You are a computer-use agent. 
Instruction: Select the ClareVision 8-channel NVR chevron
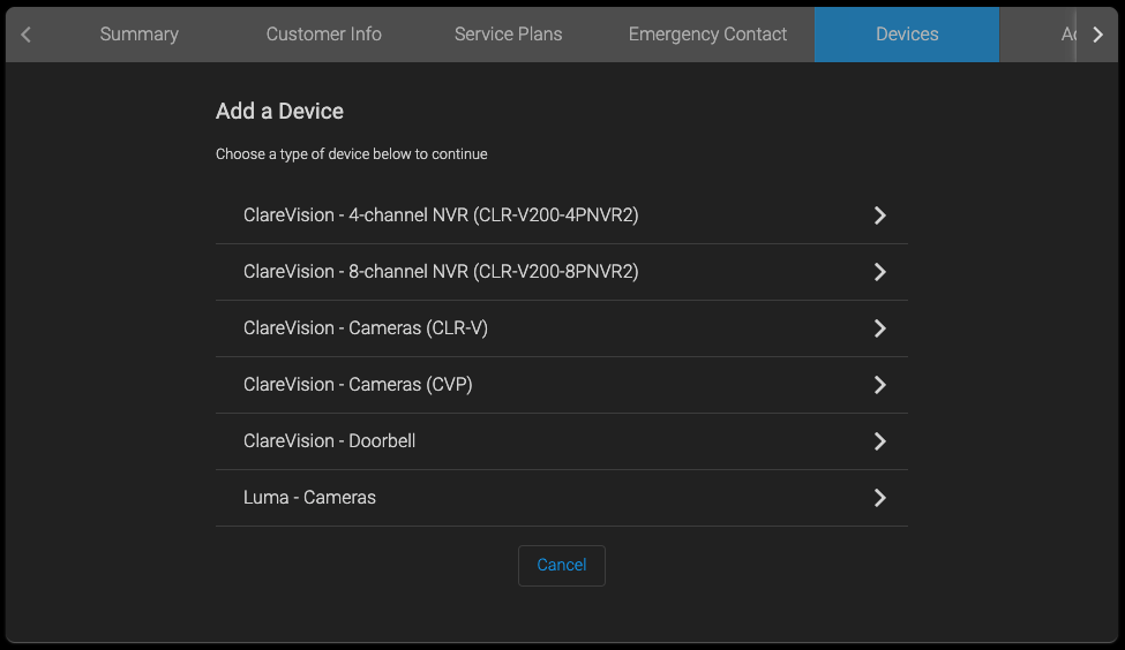tap(879, 271)
